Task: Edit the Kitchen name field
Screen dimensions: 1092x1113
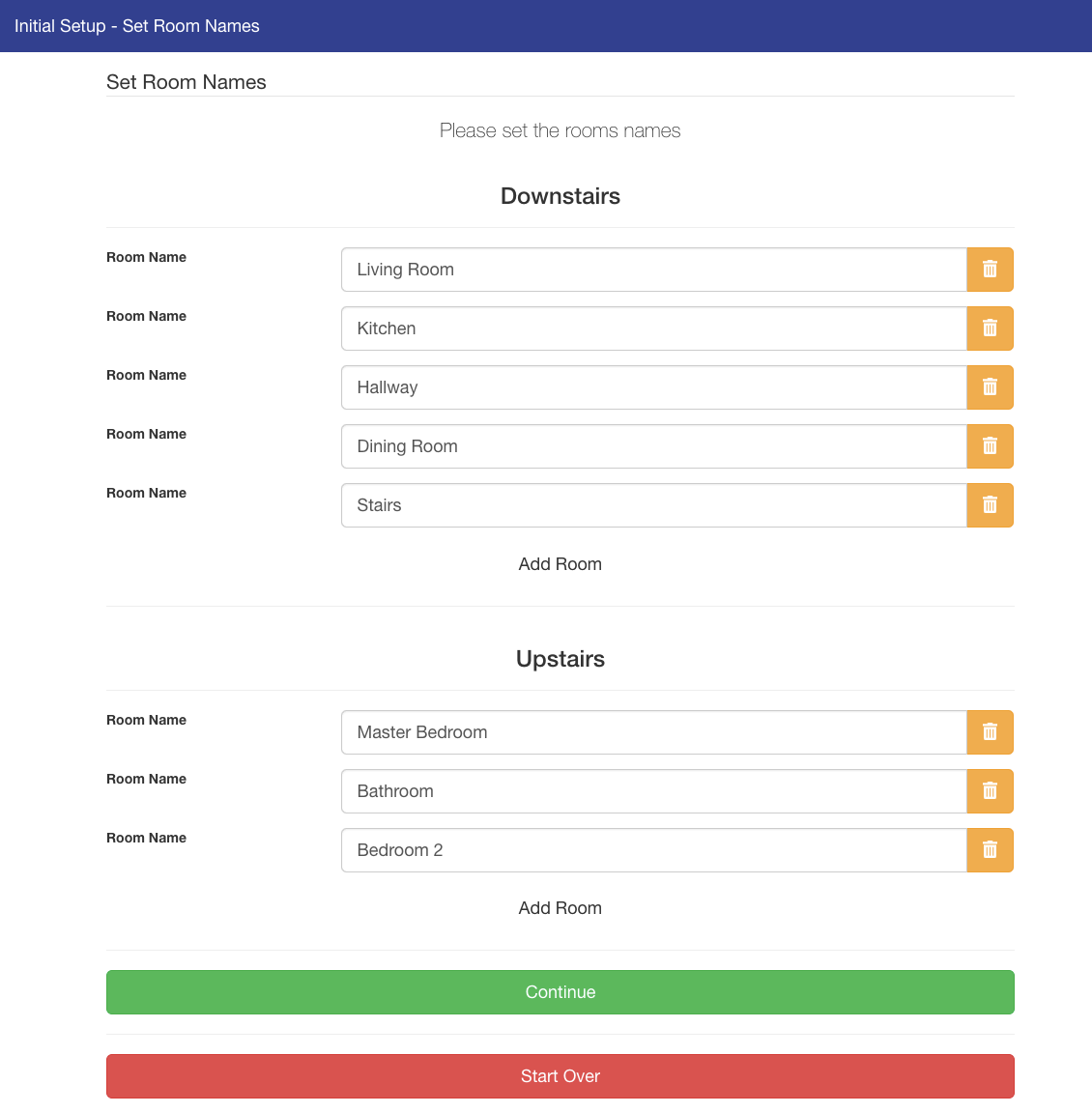Action: (x=654, y=328)
